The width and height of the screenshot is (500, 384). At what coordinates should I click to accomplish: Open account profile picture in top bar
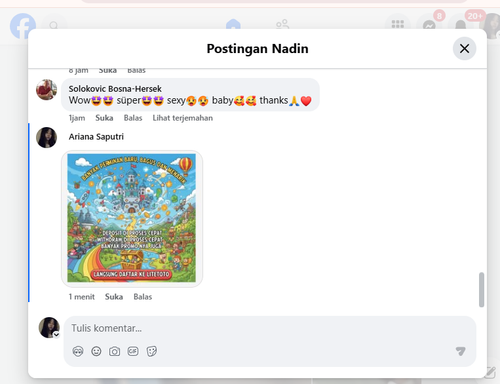[x=492, y=25]
